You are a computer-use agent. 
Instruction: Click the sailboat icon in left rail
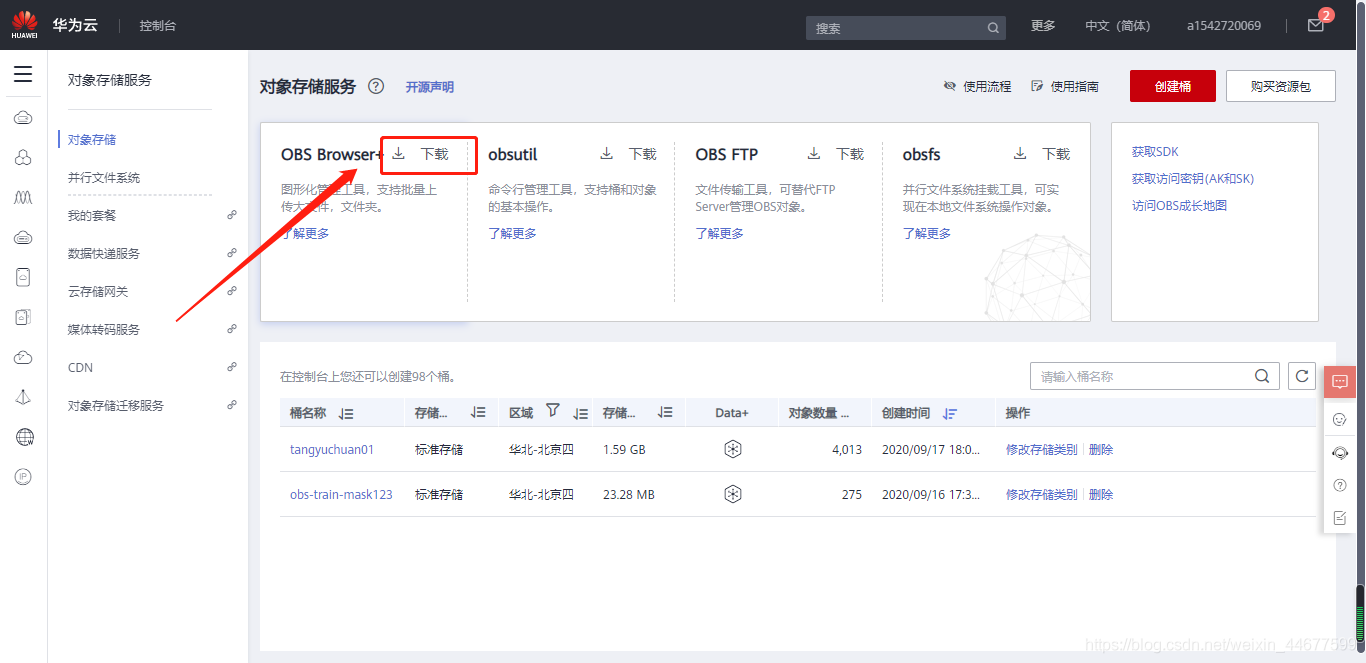(24, 397)
